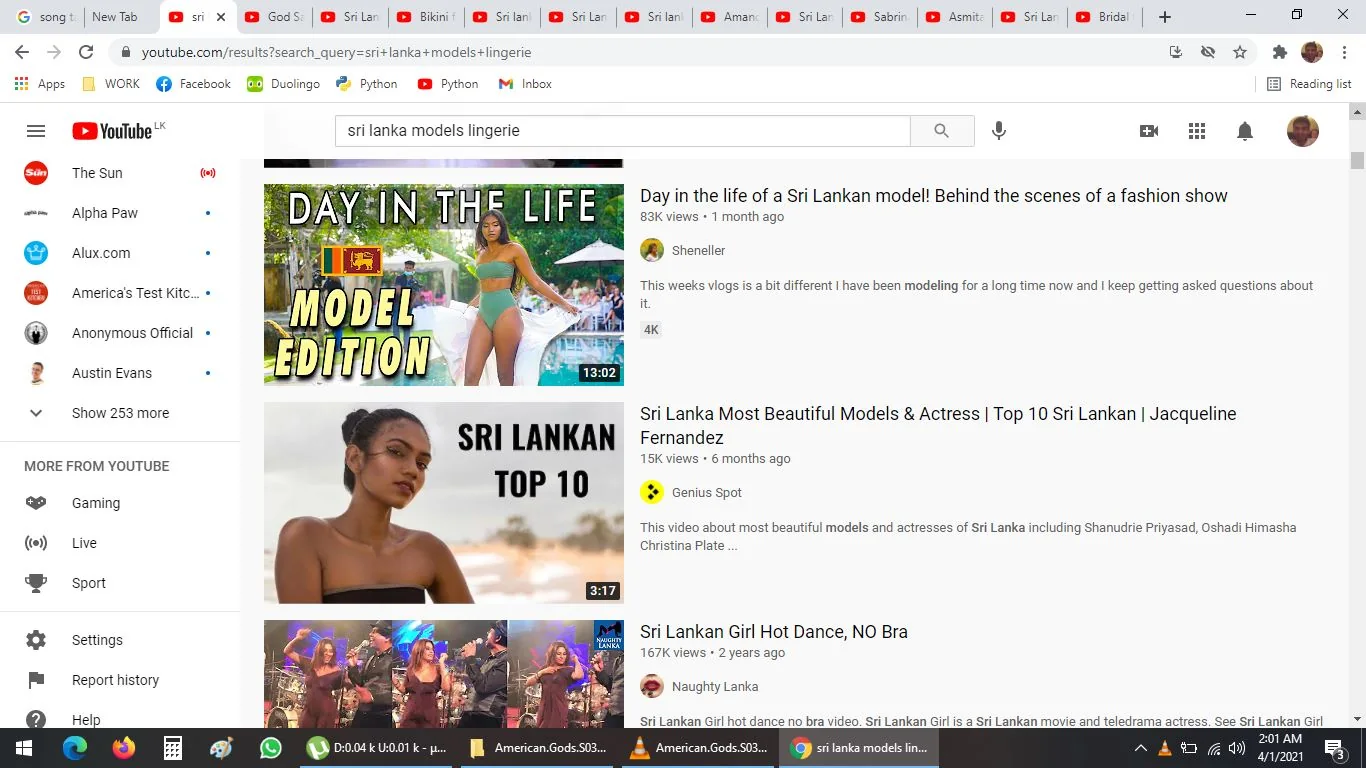The image size is (1366, 768).
Task: Open the YouTube guide hamburger menu
Action: click(x=36, y=131)
